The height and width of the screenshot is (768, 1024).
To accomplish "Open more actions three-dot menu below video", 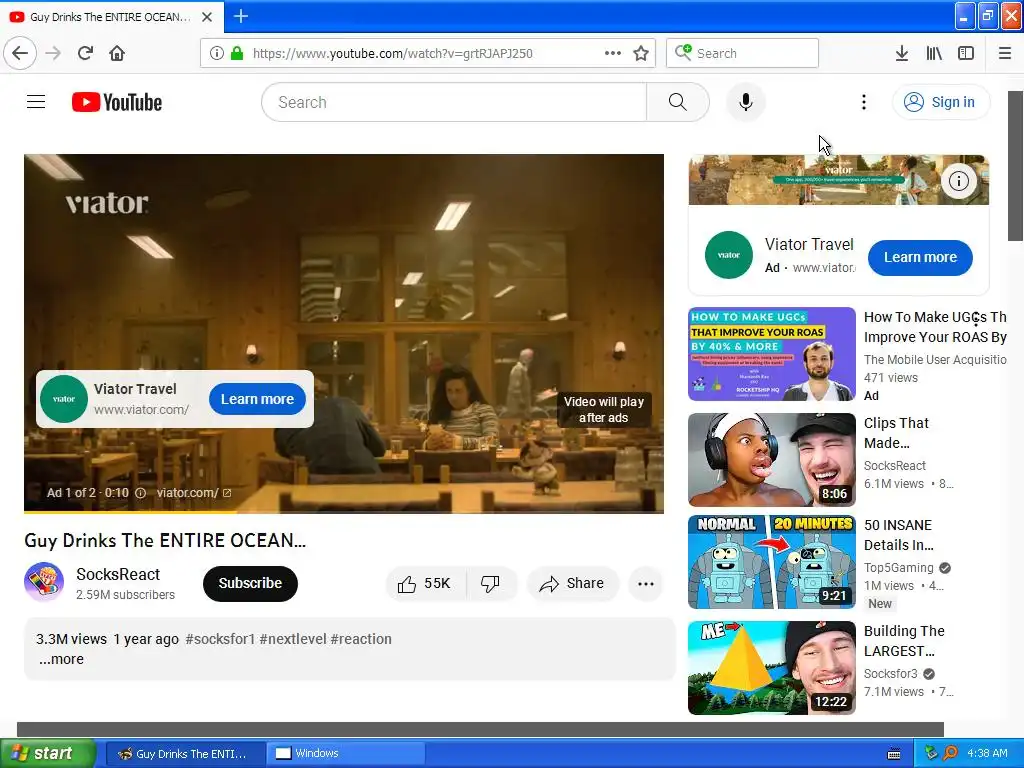I will coord(646,583).
